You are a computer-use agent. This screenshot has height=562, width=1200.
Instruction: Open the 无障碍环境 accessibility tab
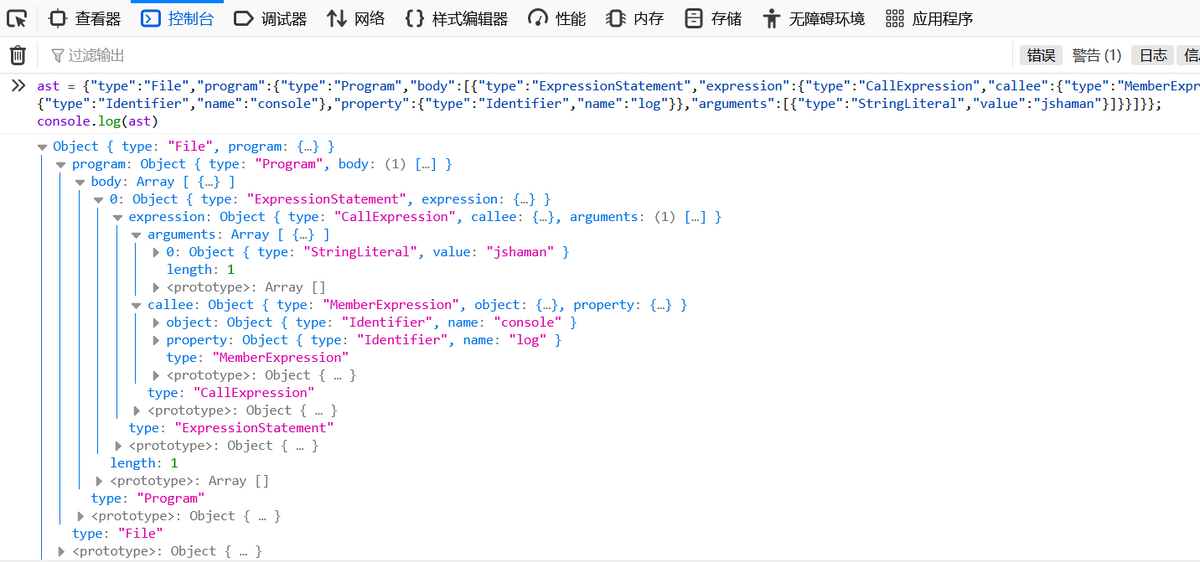click(x=813, y=18)
